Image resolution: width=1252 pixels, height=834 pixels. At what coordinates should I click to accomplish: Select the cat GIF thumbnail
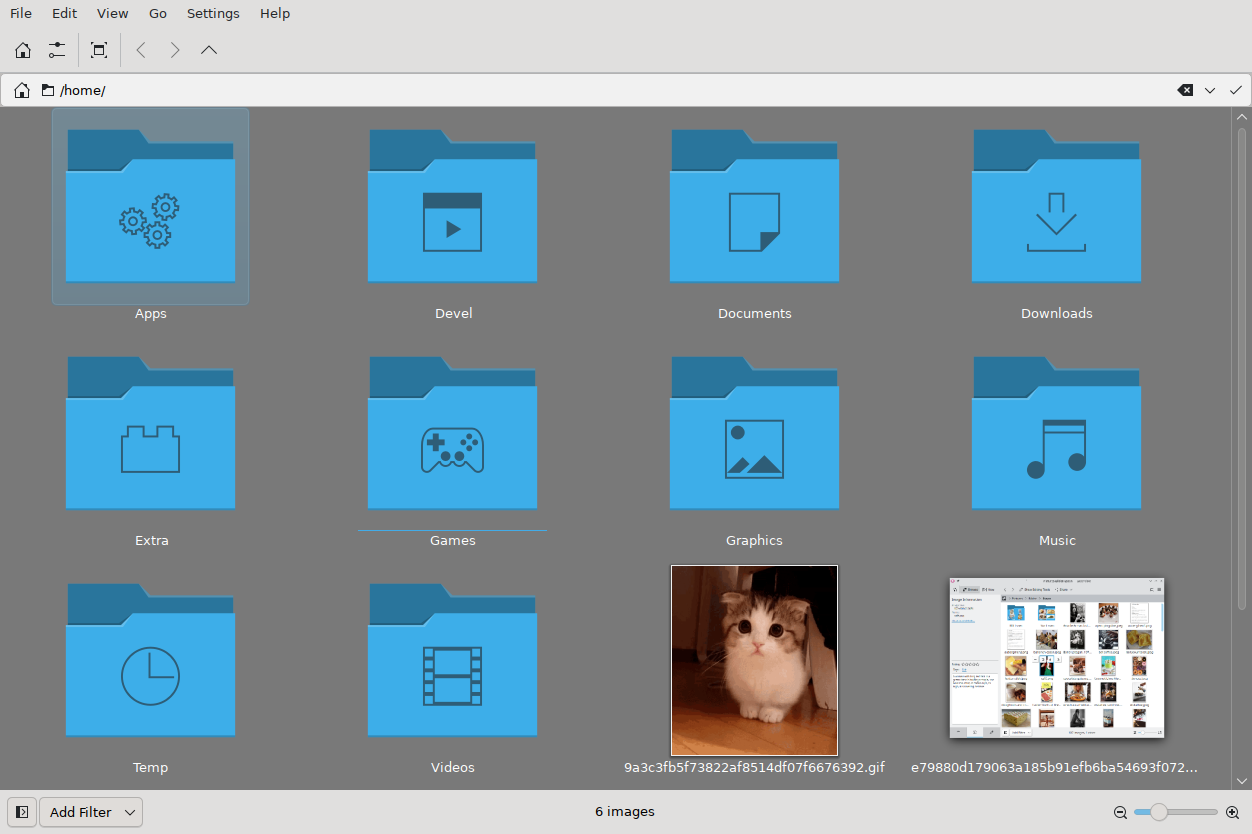754,660
